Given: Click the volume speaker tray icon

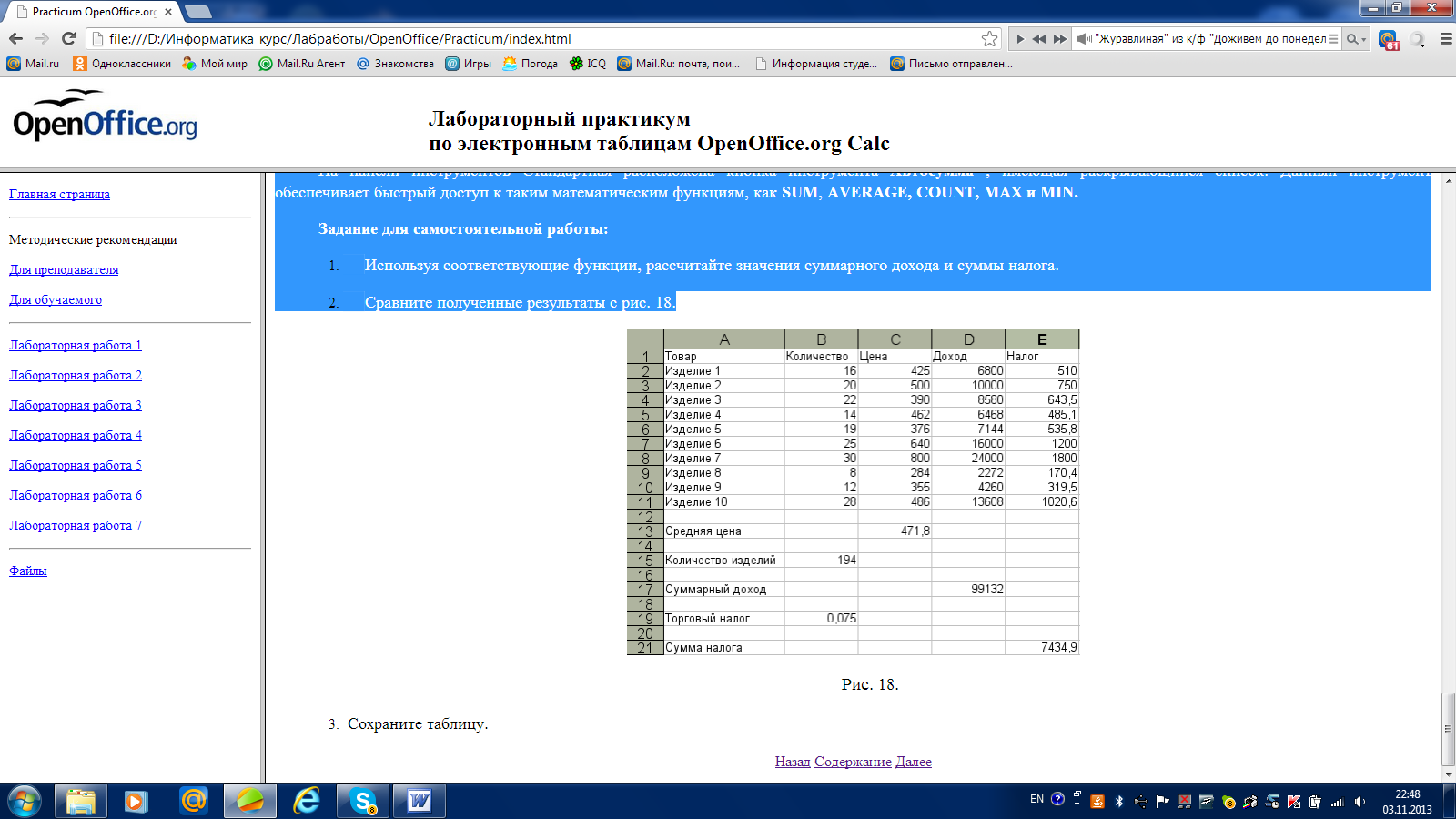Looking at the screenshot, I should [x=1360, y=802].
